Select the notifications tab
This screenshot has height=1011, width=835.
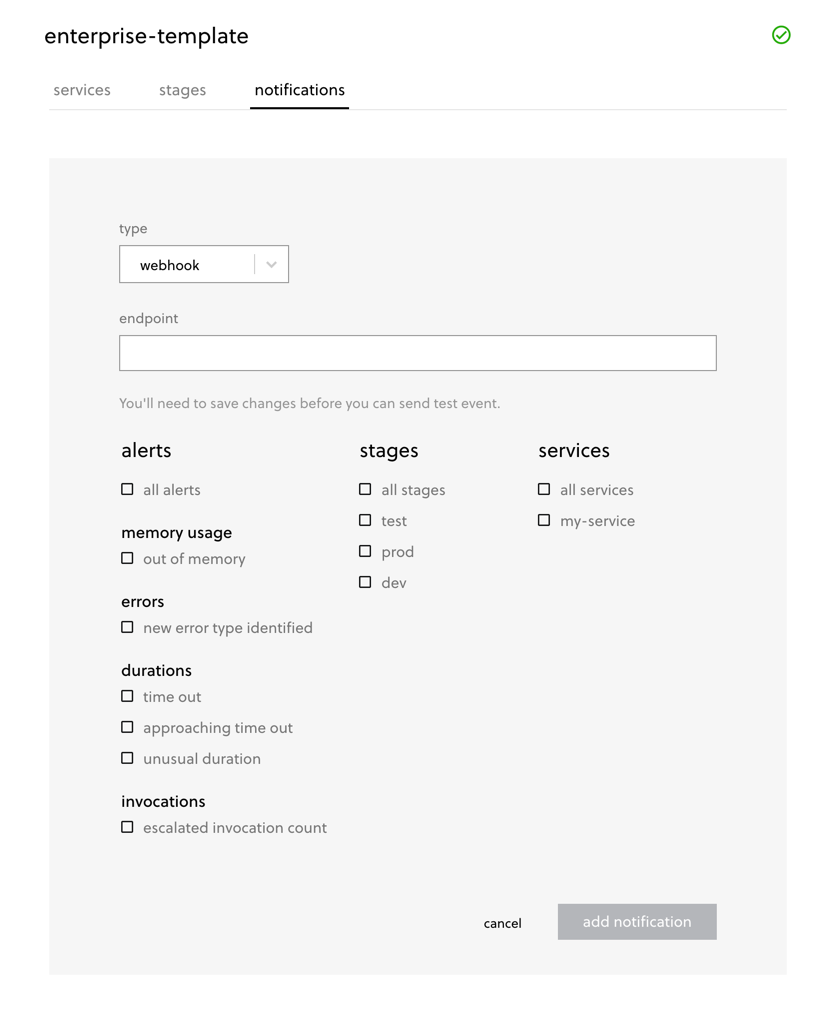pos(299,90)
